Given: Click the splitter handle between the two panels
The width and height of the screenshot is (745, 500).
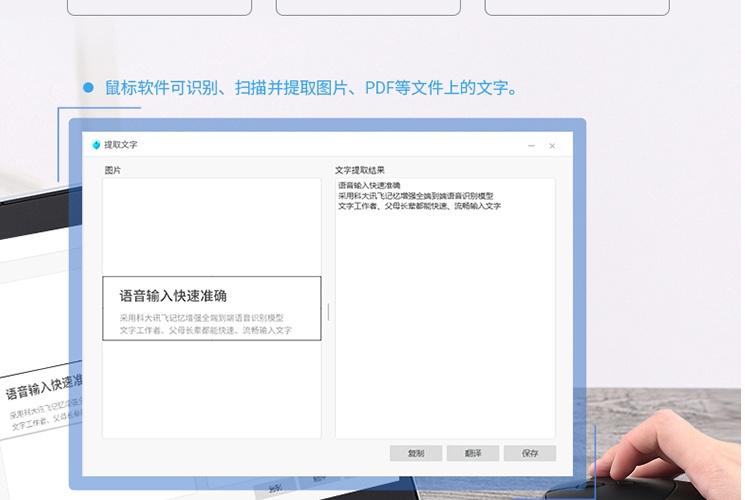Looking at the screenshot, I should (x=328, y=312).
